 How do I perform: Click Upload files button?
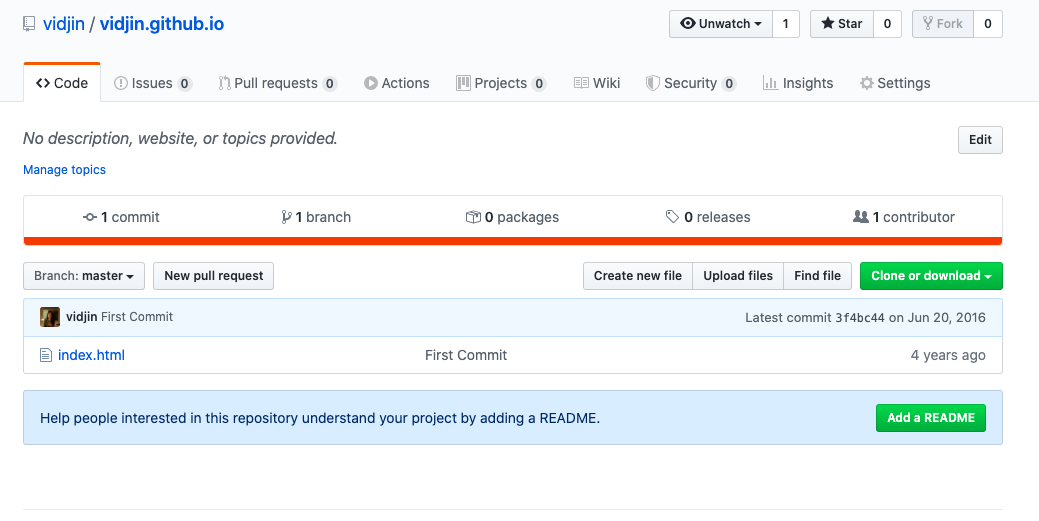click(738, 276)
